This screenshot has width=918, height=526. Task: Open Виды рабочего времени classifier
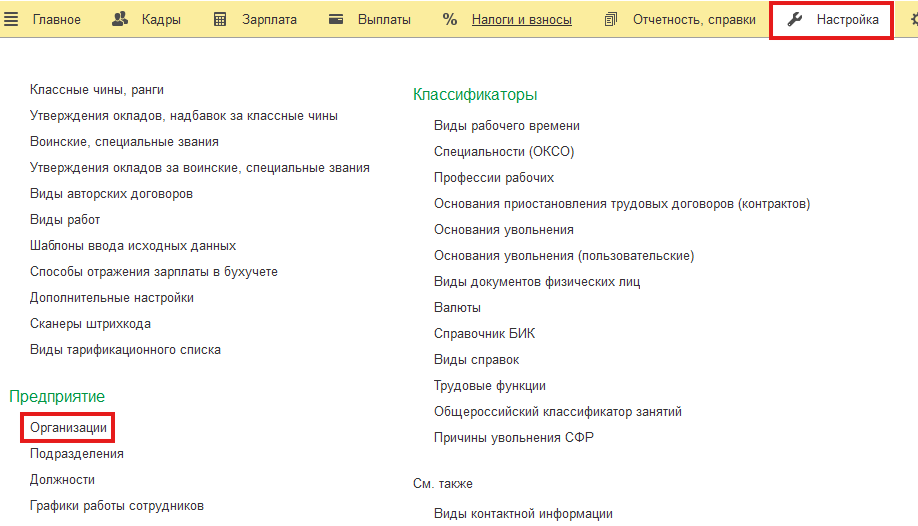pyautogui.click(x=506, y=126)
